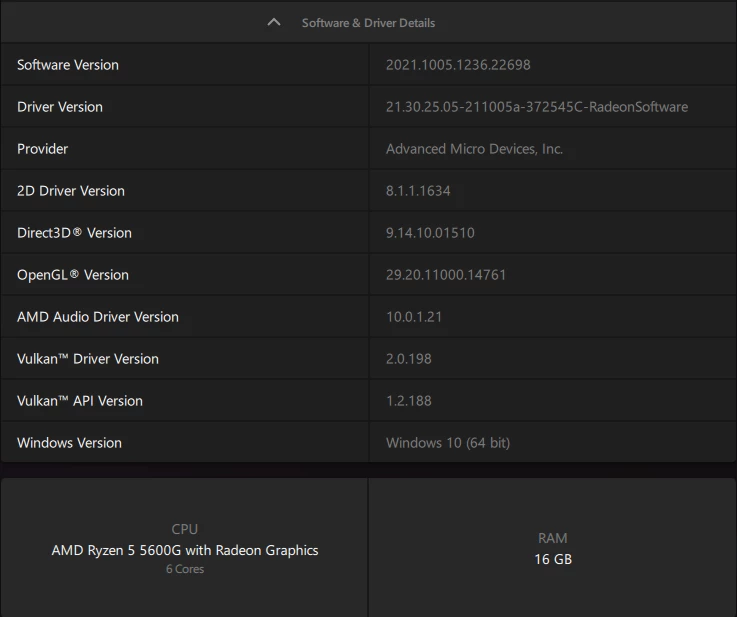The image size is (737, 617).
Task: Click the Software & Driver Details header text
Action: click(x=368, y=23)
